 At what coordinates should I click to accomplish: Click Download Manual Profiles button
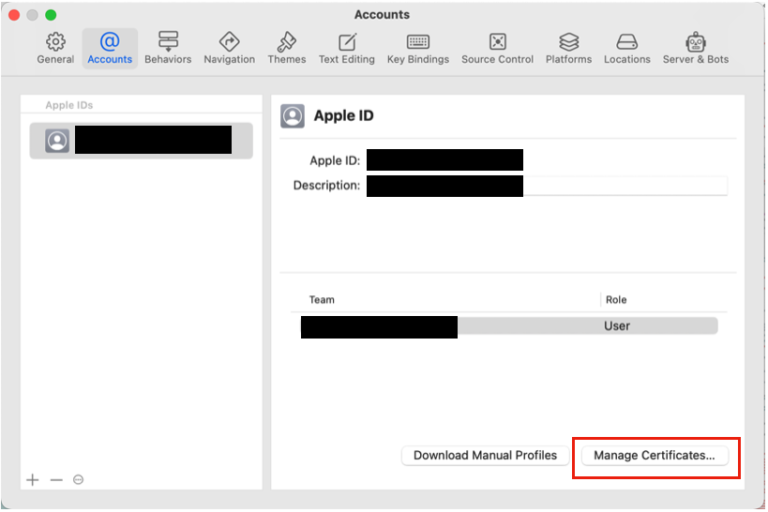485,455
